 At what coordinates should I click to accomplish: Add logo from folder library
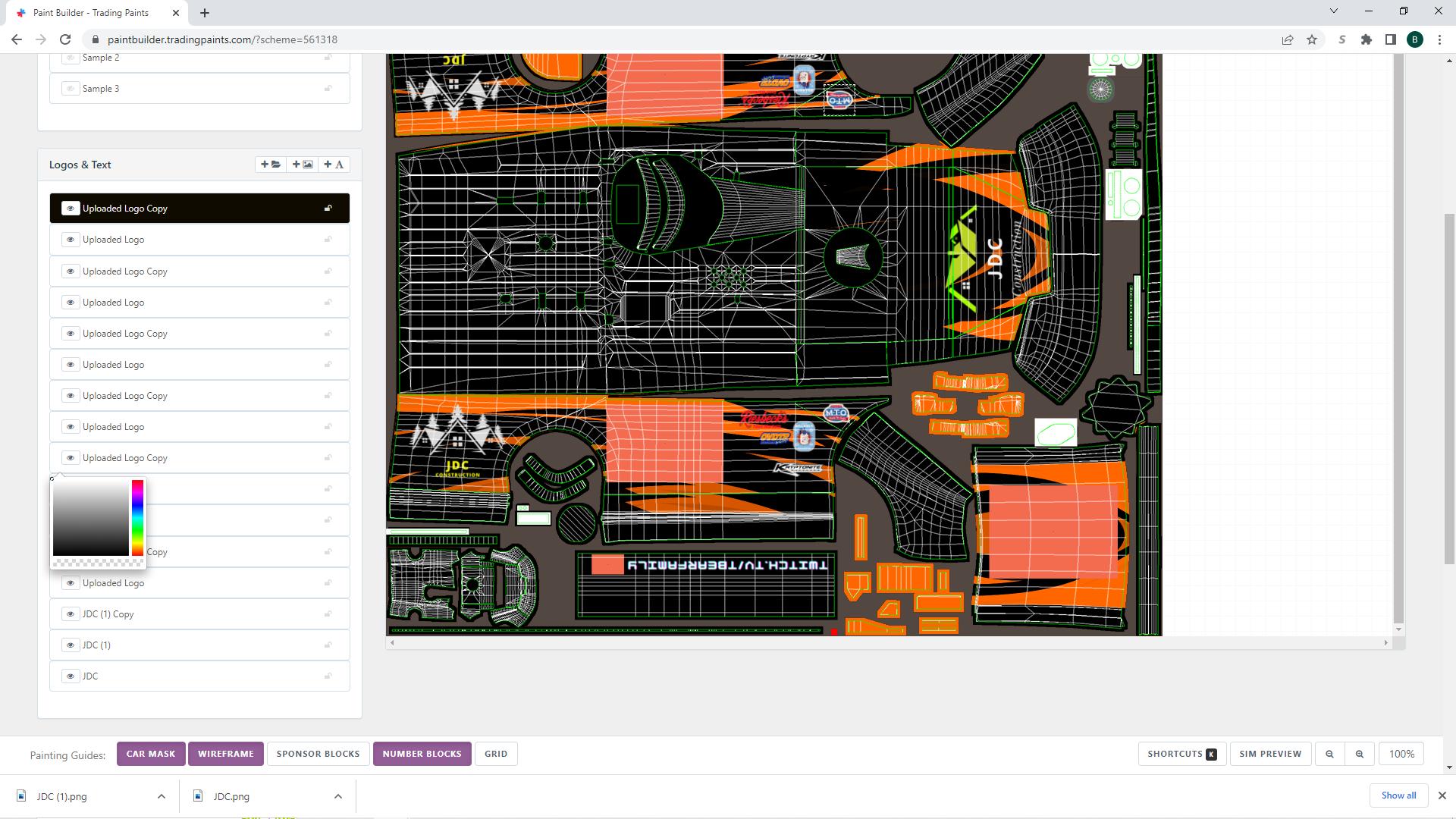[271, 165]
